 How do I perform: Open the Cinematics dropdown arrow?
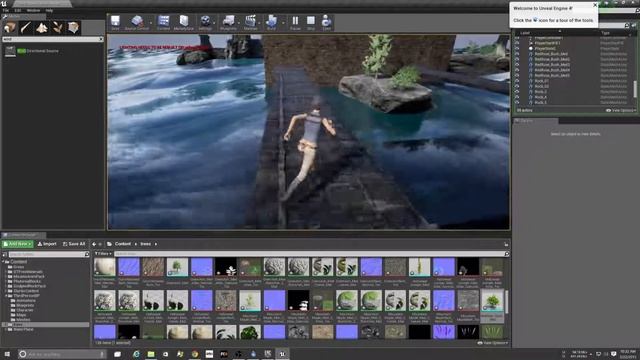point(260,23)
